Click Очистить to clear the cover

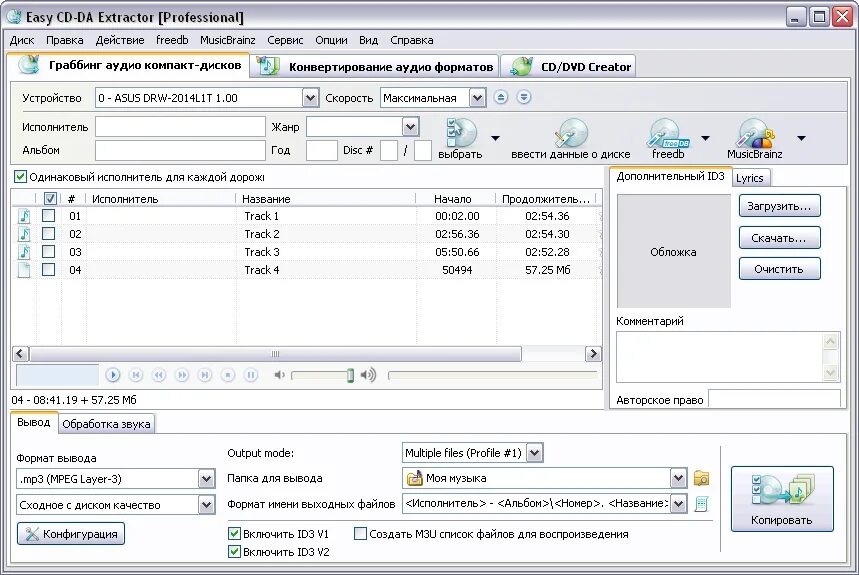click(780, 269)
